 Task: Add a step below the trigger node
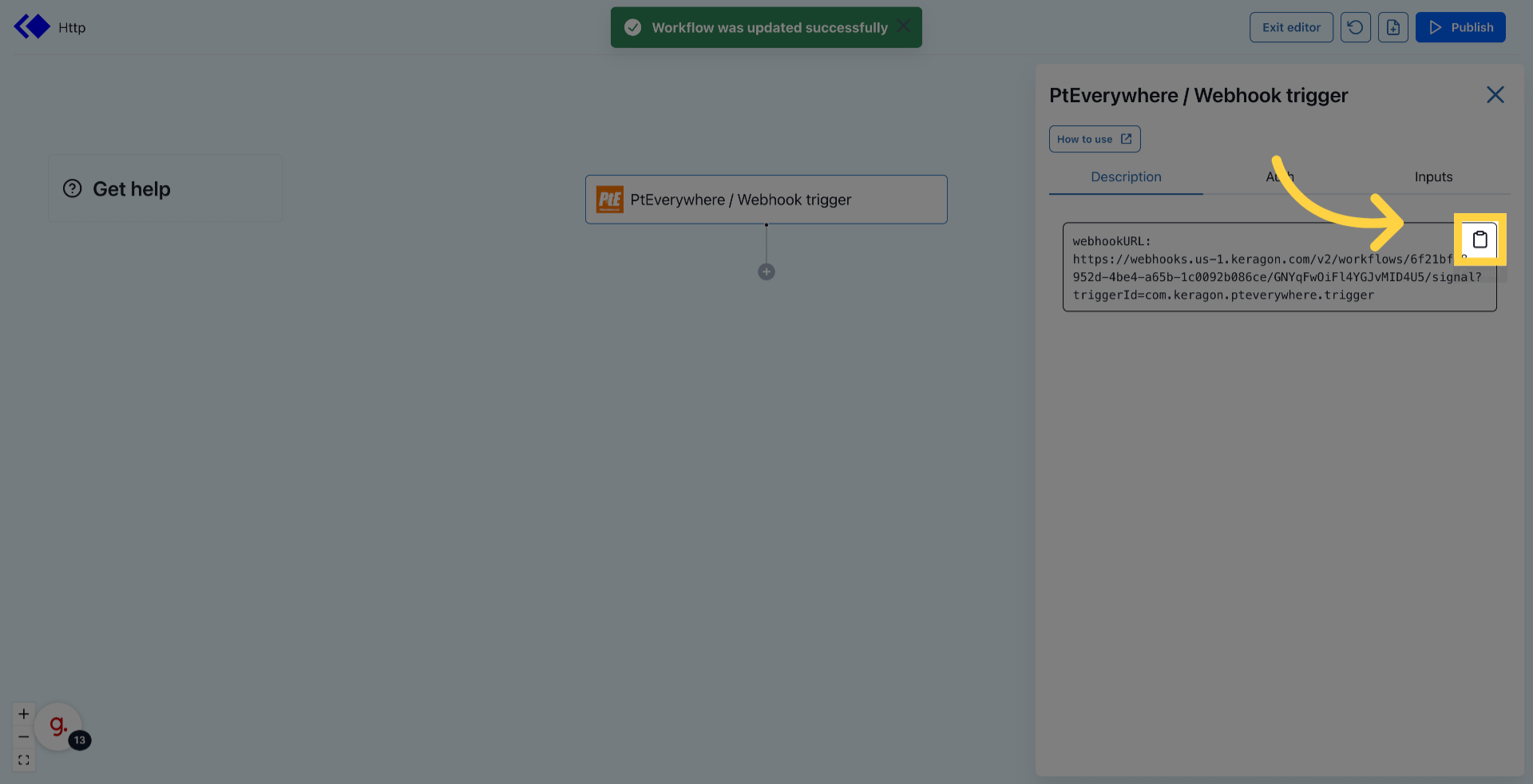pyautogui.click(x=766, y=272)
